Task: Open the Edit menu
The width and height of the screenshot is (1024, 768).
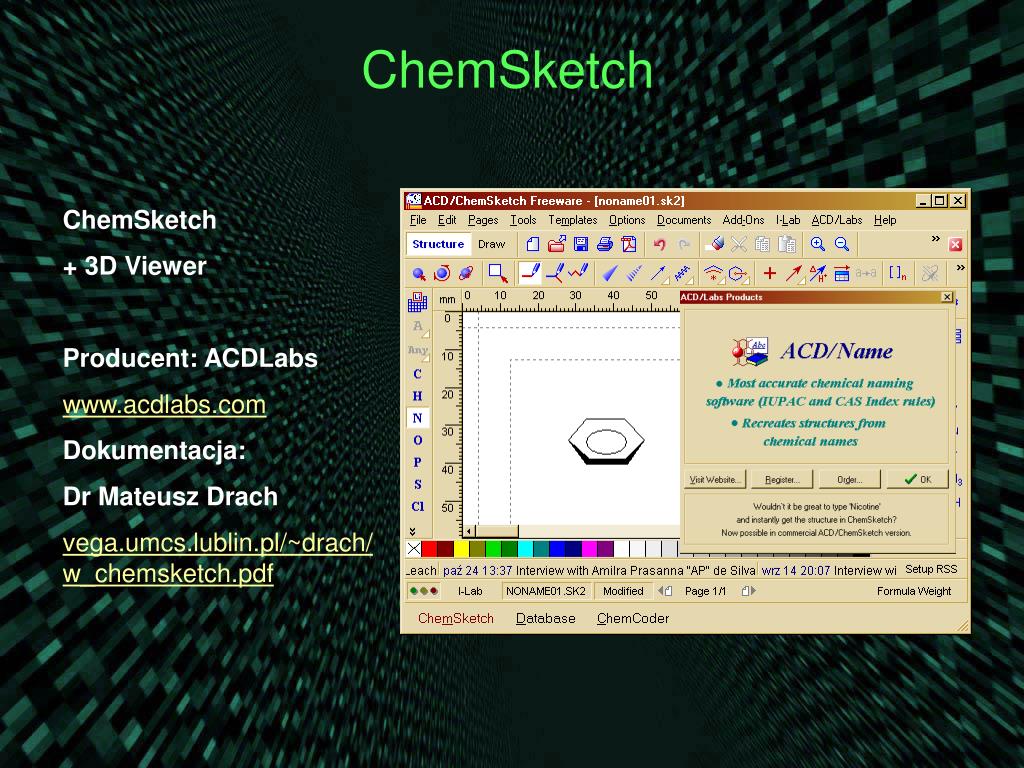Action: (447, 220)
